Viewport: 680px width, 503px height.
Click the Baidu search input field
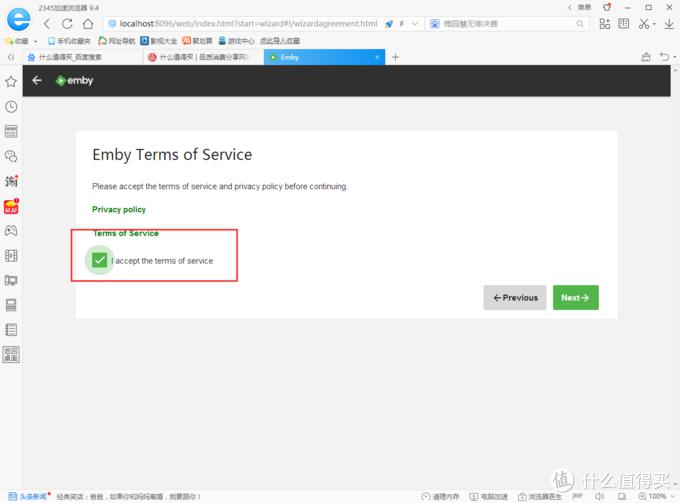tap(507, 24)
